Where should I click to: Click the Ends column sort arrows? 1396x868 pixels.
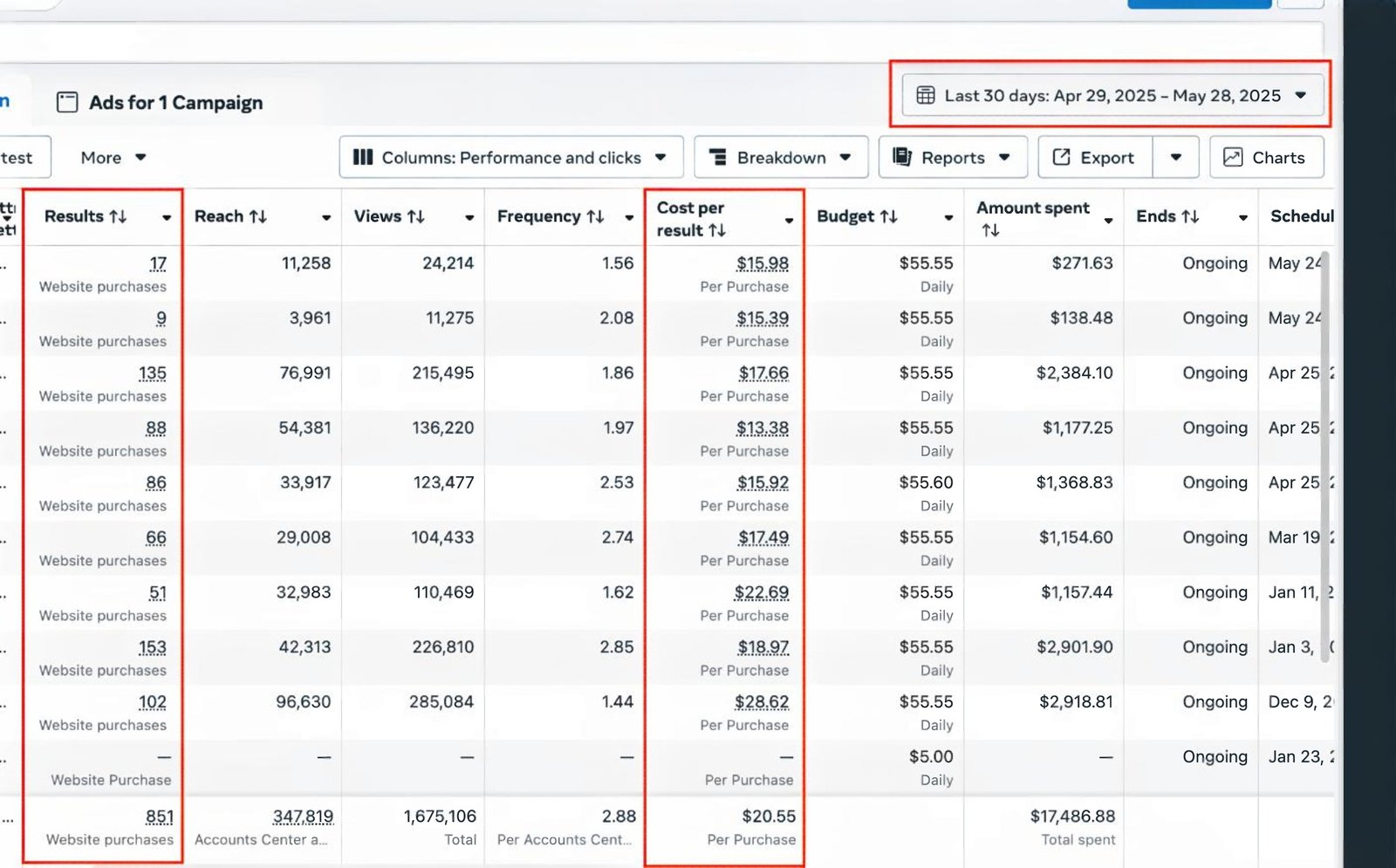(1190, 216)
